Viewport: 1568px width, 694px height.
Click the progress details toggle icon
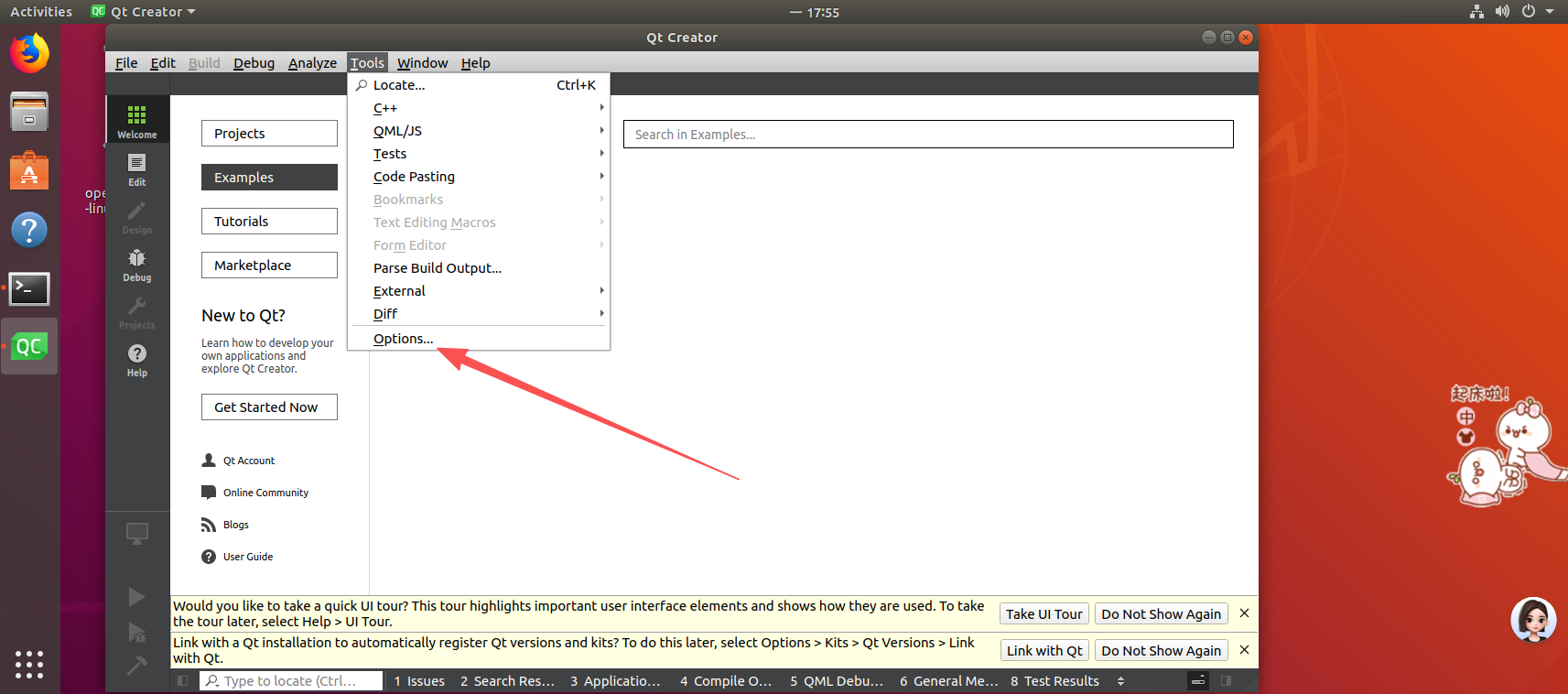[1197, 681]
